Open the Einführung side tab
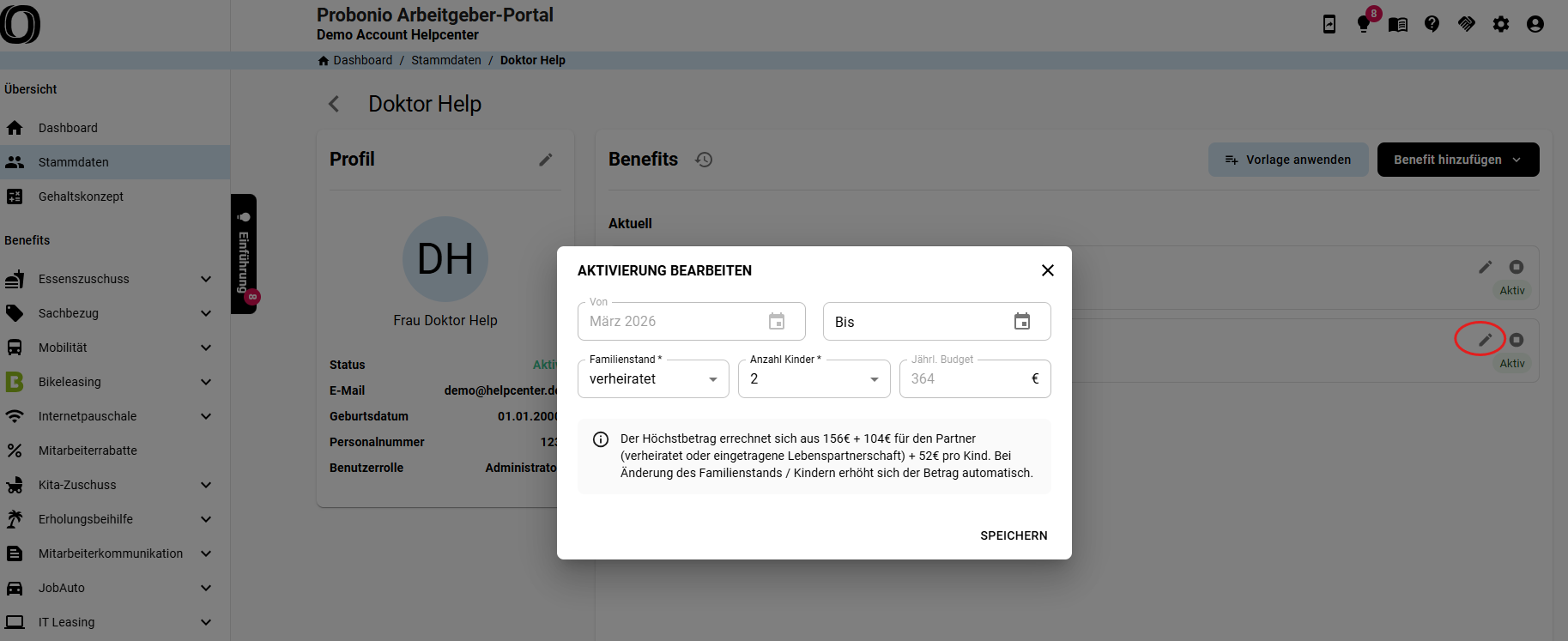This screenshot has height=641, width=1568. point(244,254)
